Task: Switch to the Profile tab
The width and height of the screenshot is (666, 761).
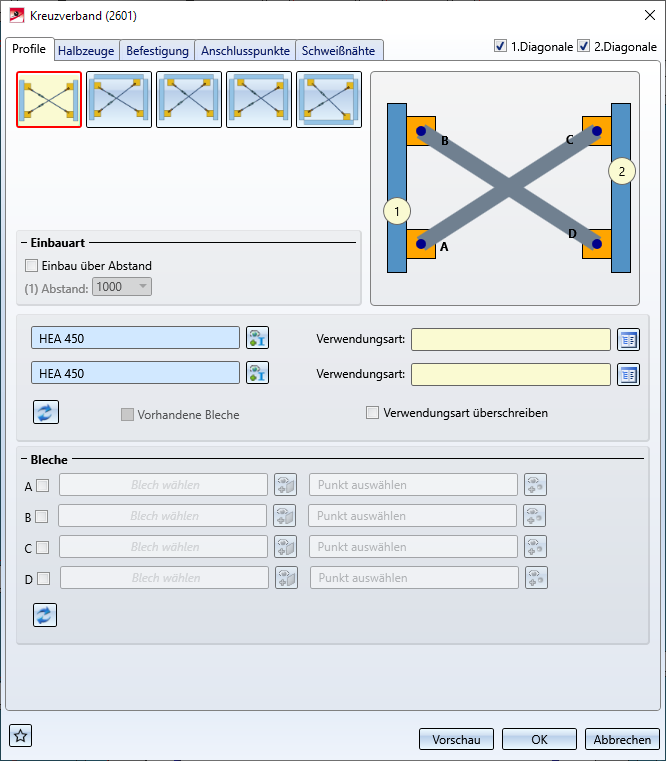Action: [x=29, y=49]
